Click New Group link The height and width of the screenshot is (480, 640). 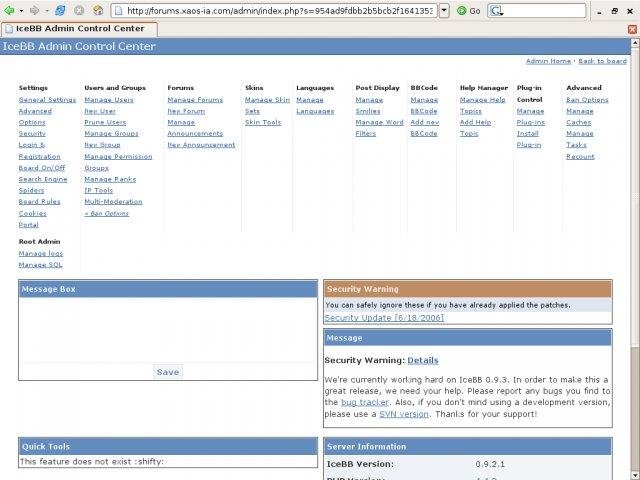coord(102,145)
